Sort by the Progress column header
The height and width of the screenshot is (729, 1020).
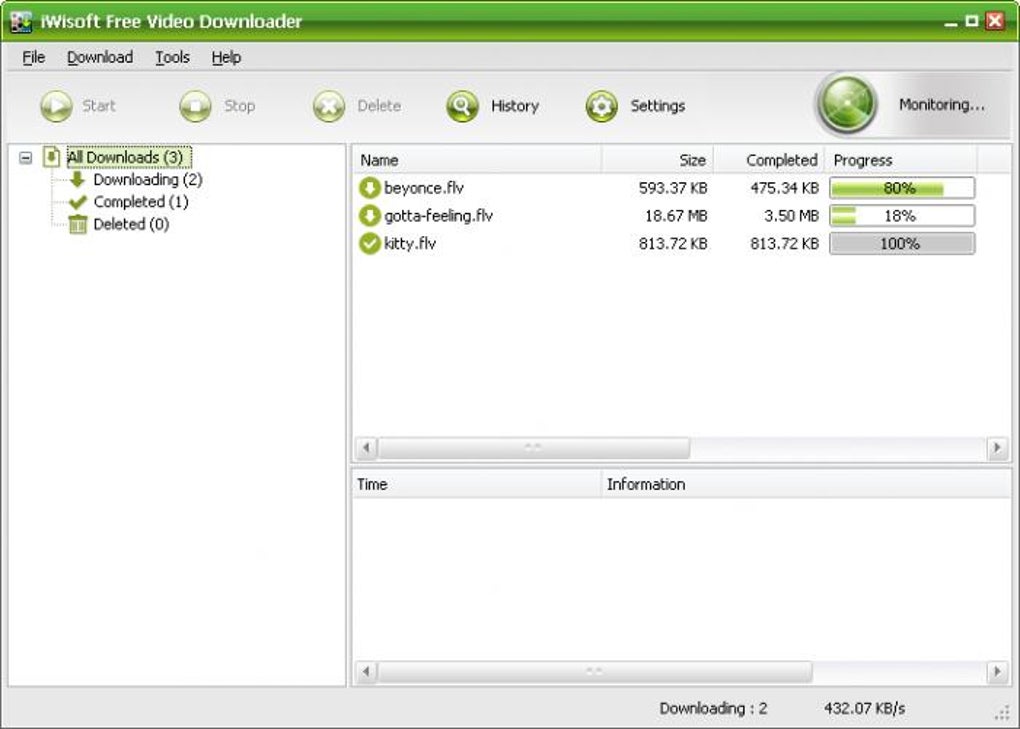click(x=901, y=160)
